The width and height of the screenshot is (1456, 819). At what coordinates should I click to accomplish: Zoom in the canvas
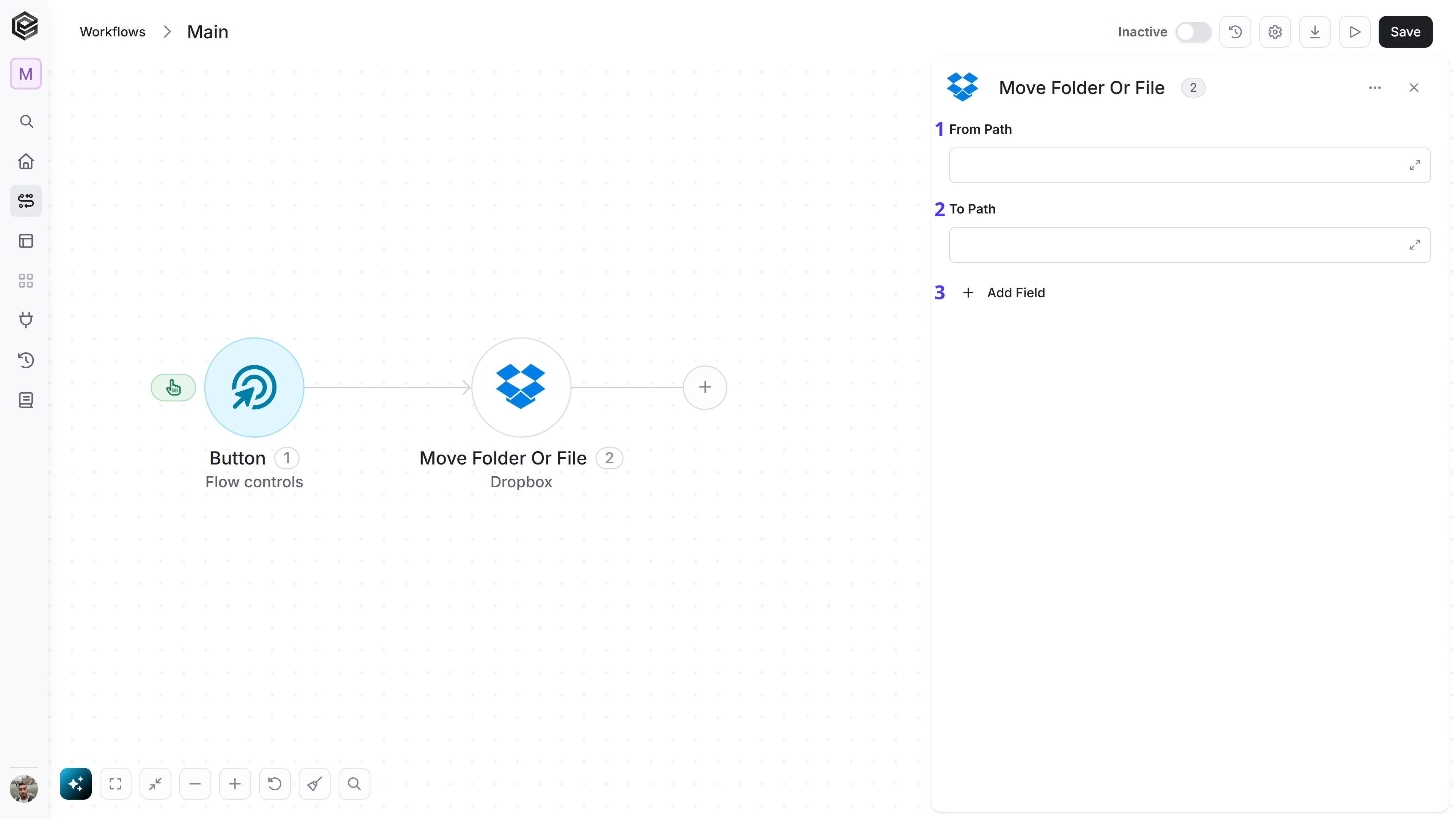(x=235, y=784)
